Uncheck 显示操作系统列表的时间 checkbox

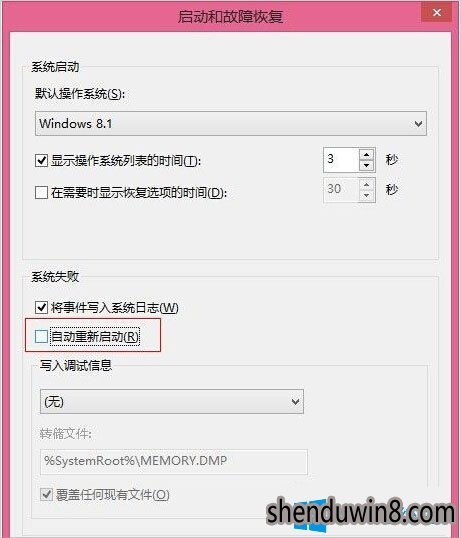point(42,161)
